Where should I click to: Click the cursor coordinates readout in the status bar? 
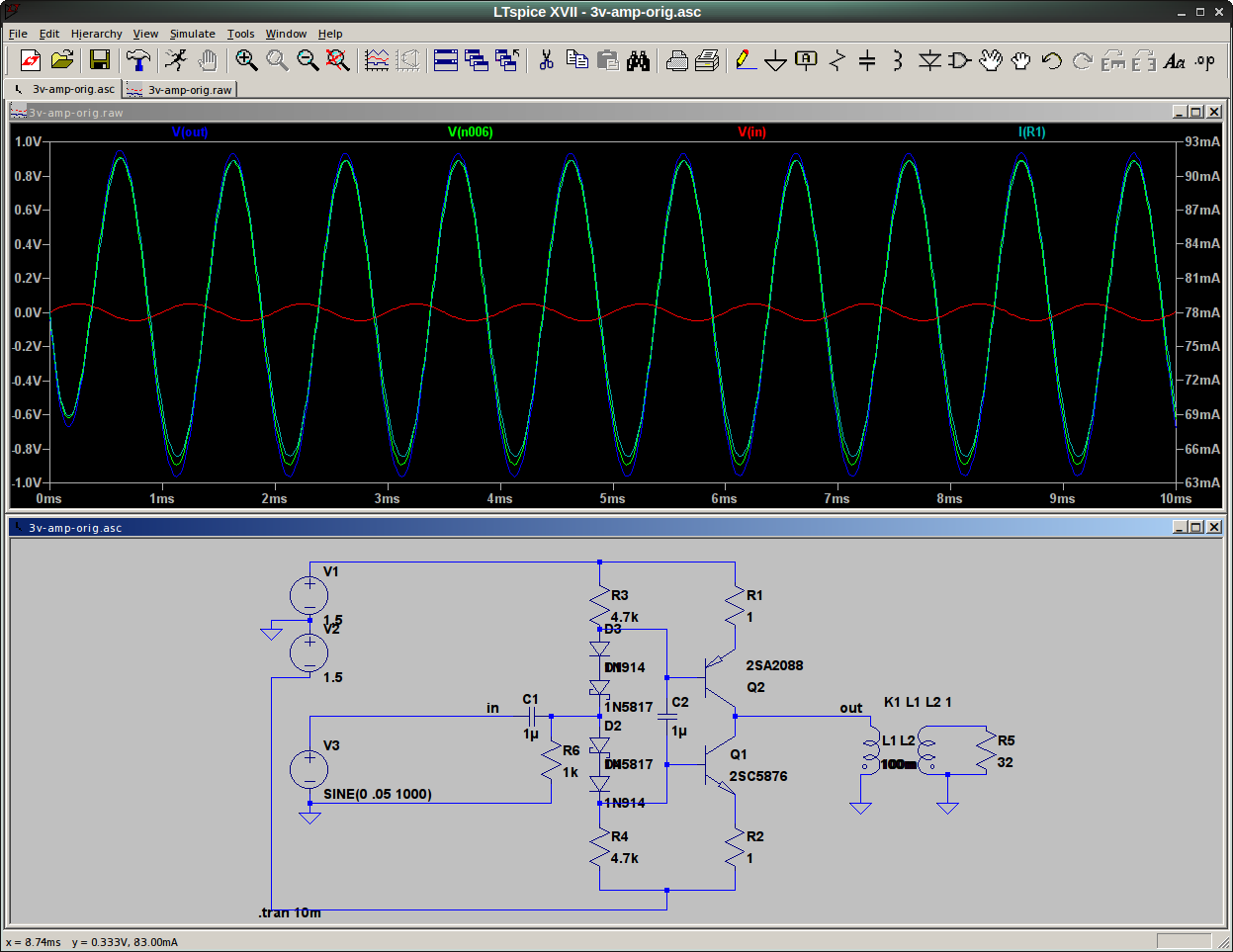[x=92, y=942]
